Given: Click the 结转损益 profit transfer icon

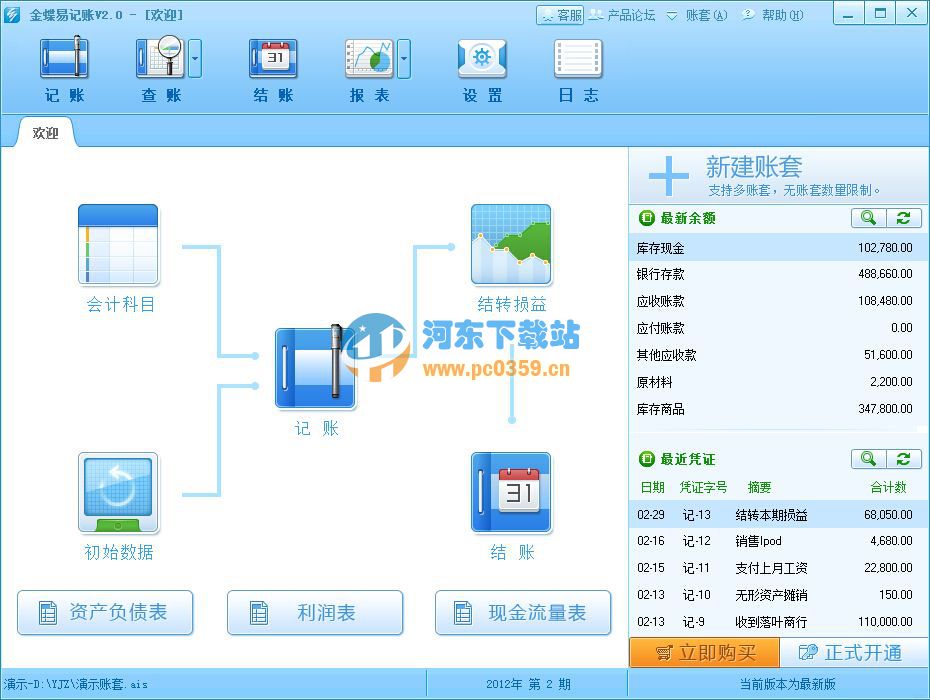Looking at the screenshot, I should [x=511, y=244].
